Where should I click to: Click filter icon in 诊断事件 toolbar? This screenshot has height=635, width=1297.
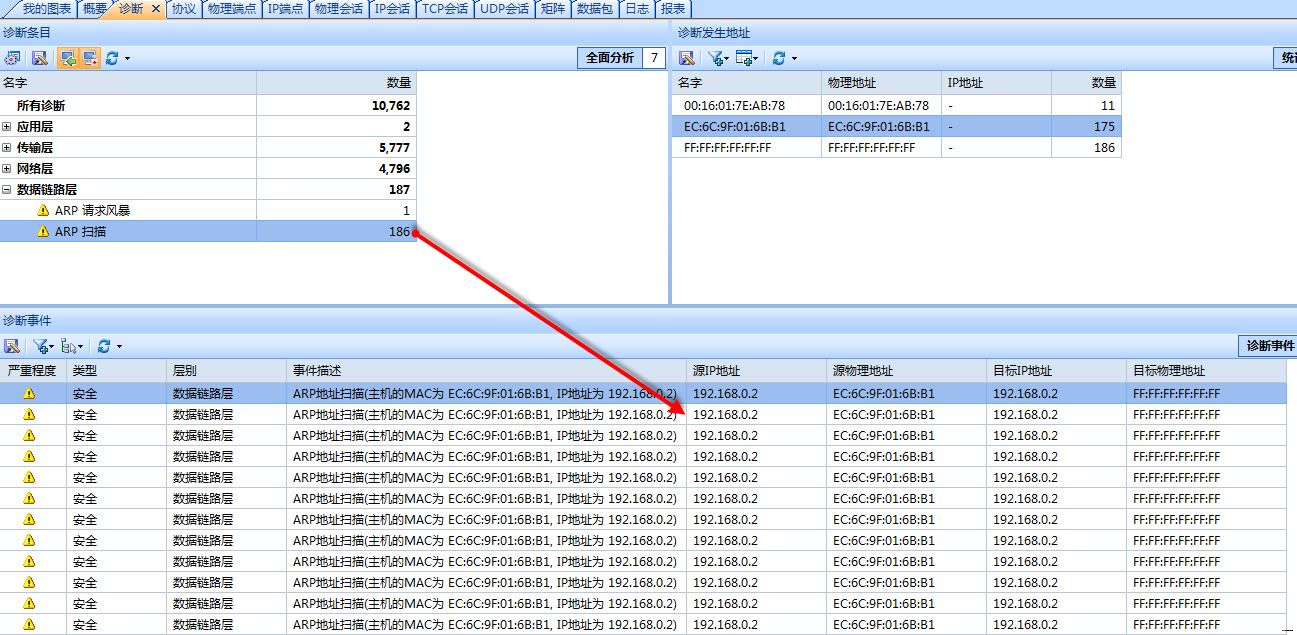[40, 346]
